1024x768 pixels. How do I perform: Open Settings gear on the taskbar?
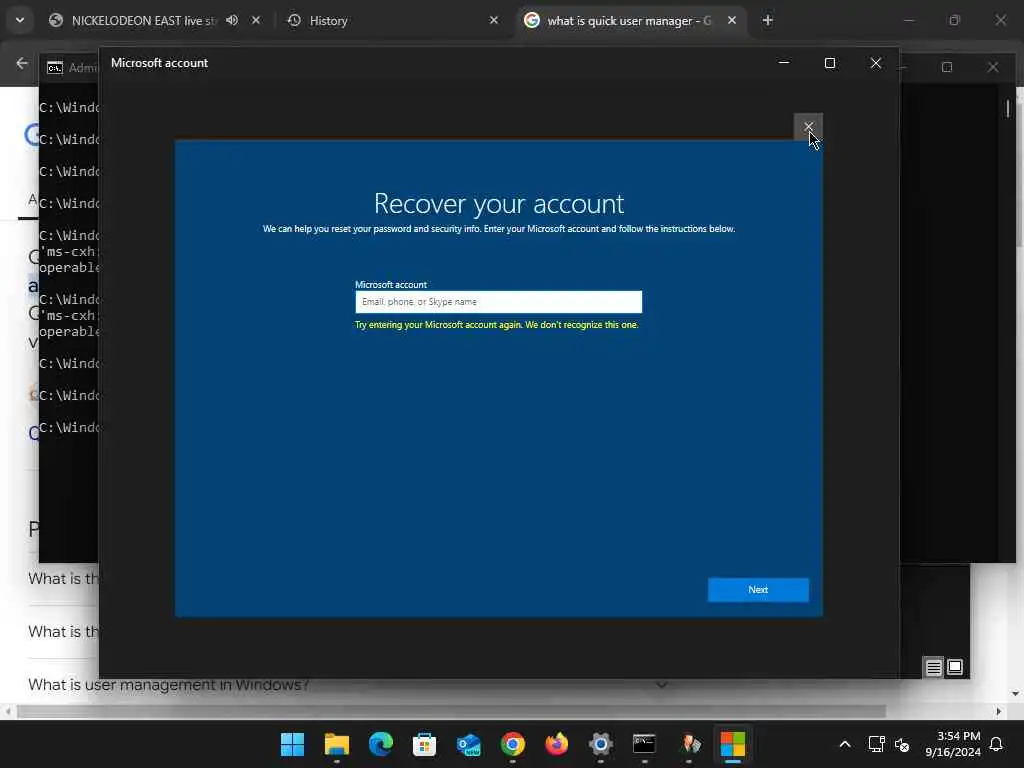pos(600,744)
